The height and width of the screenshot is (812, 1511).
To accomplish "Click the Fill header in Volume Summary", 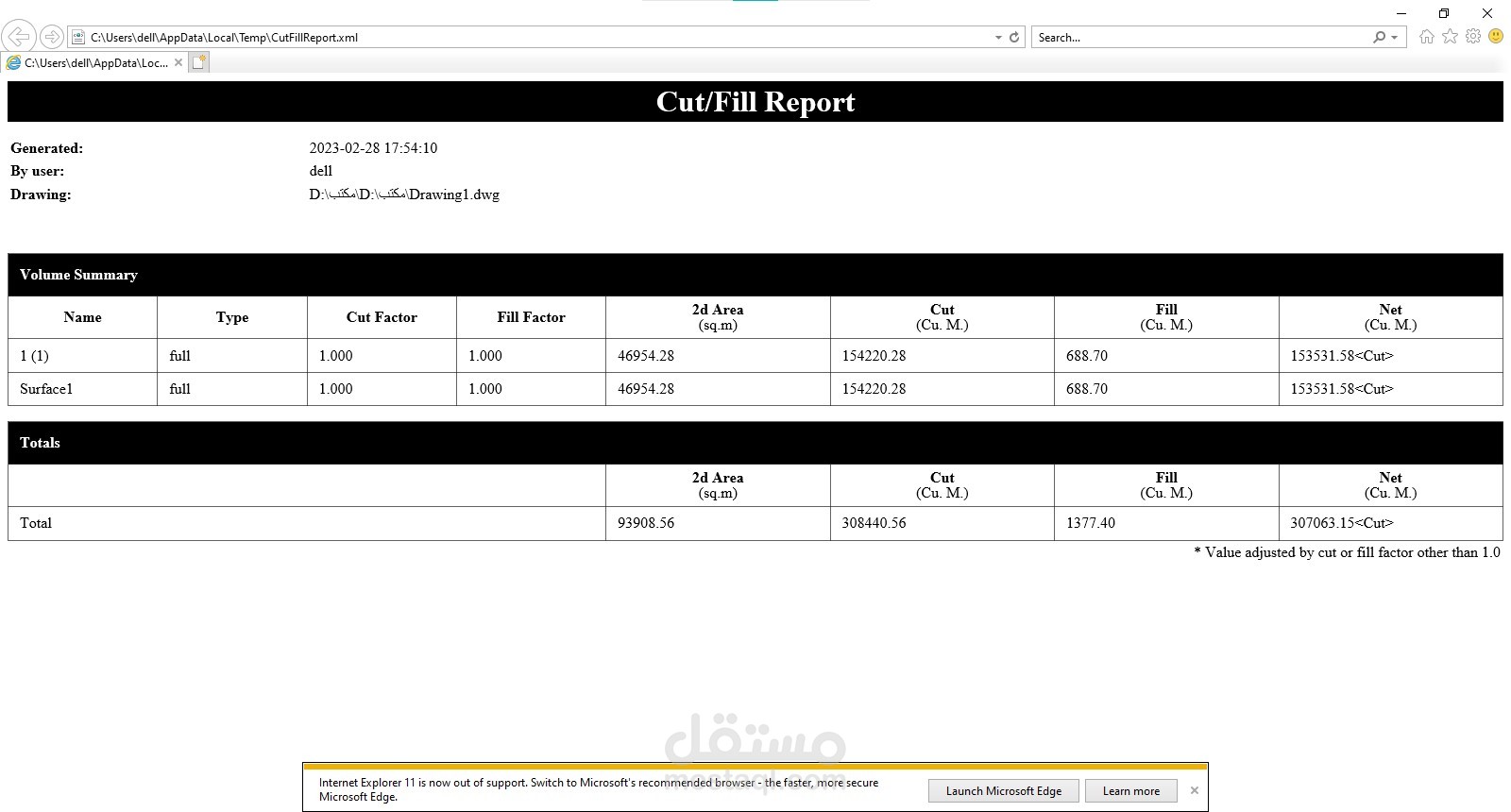I will coord(1166,317).
